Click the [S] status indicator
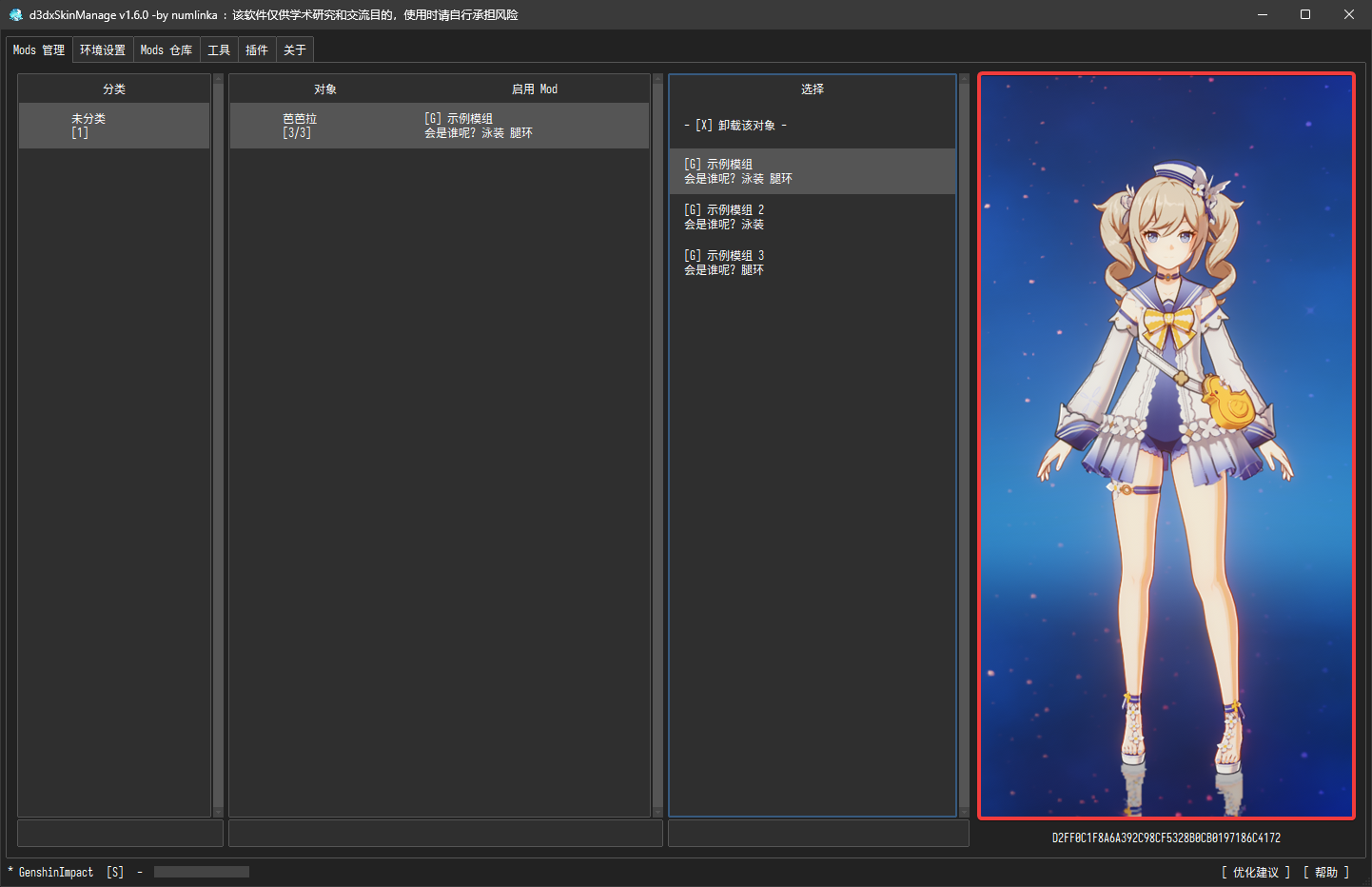1372x887 pixels. pyautogui.click(x=115, y=873)
